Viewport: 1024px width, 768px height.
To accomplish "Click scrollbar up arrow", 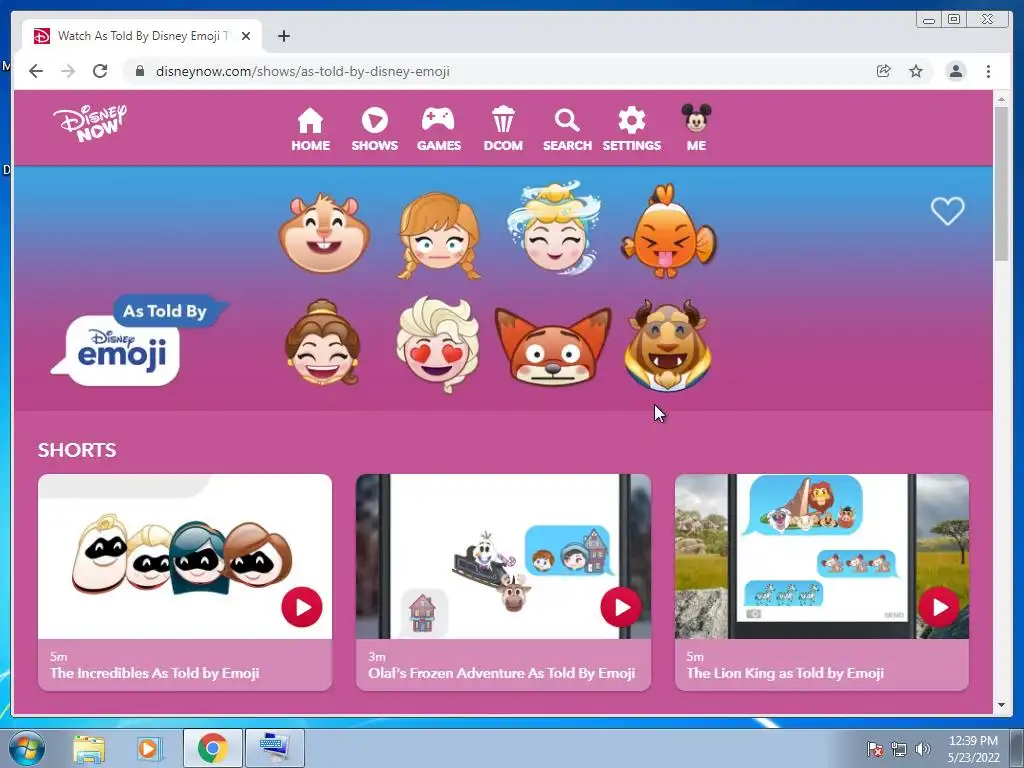I will [1001, 100].
